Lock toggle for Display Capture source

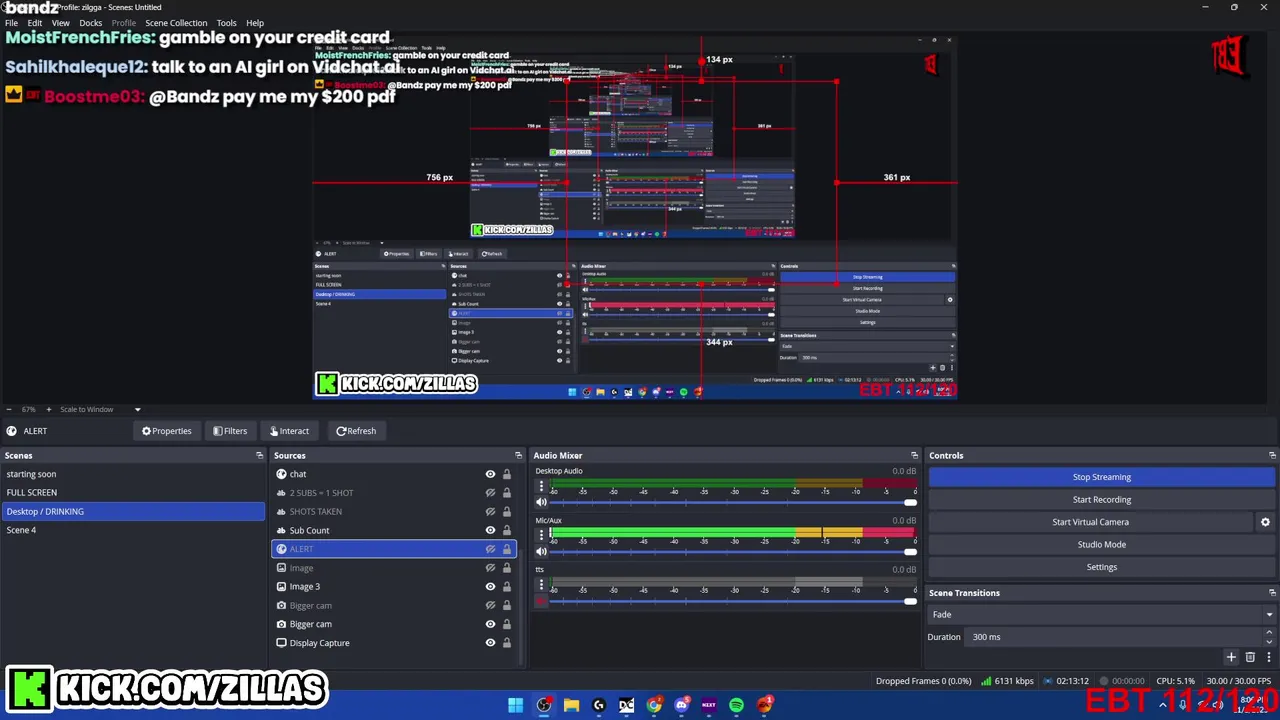pos(506,643)
